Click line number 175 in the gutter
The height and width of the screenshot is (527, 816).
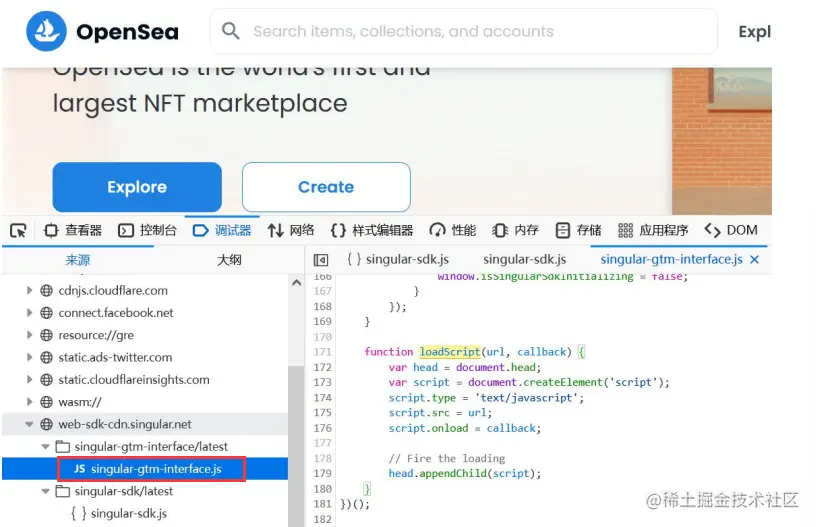coord(322,413)
